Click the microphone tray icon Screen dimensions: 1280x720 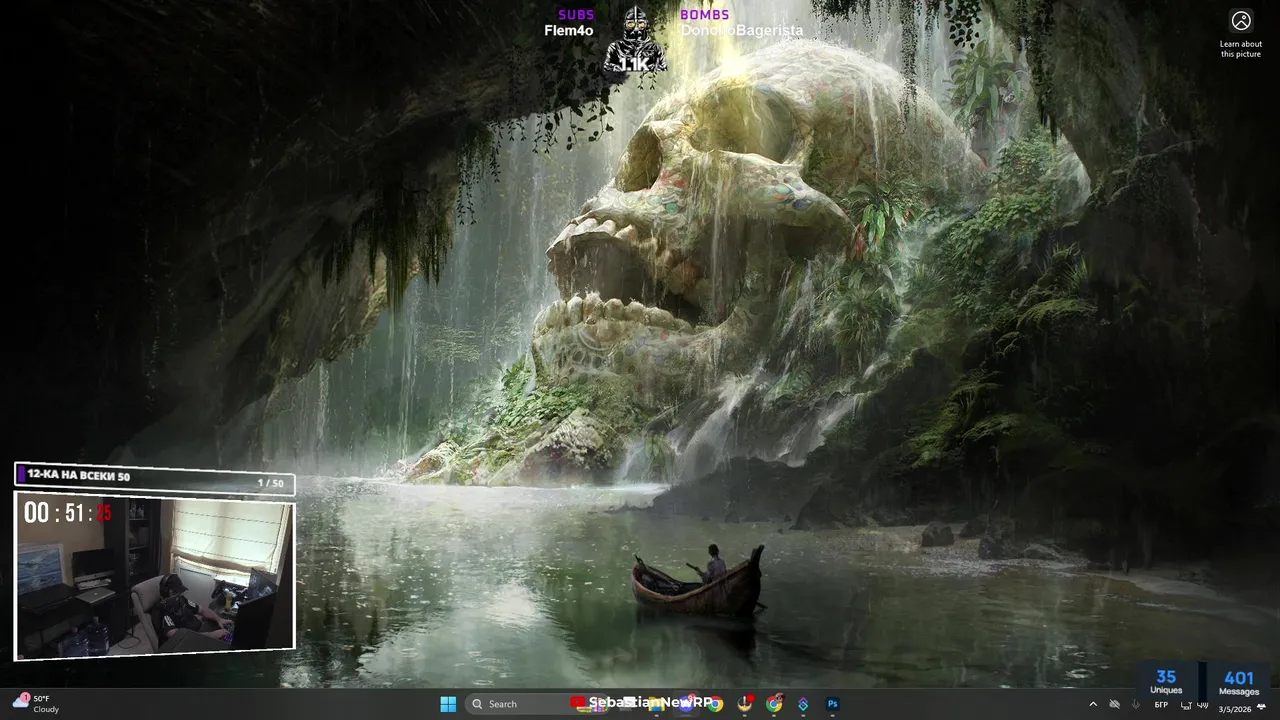pos(1136,705)
